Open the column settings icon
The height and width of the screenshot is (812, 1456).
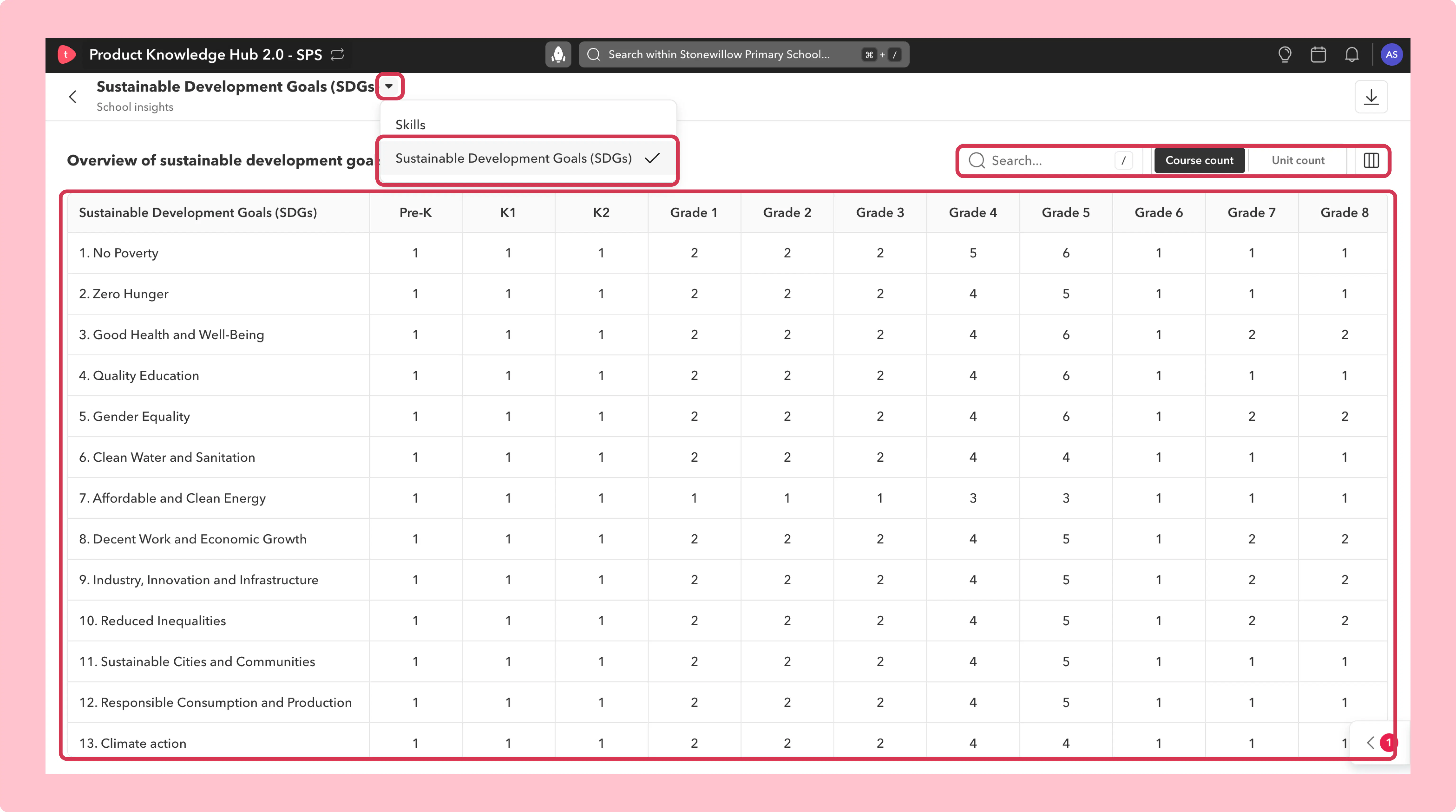(x=1371, y=160)
